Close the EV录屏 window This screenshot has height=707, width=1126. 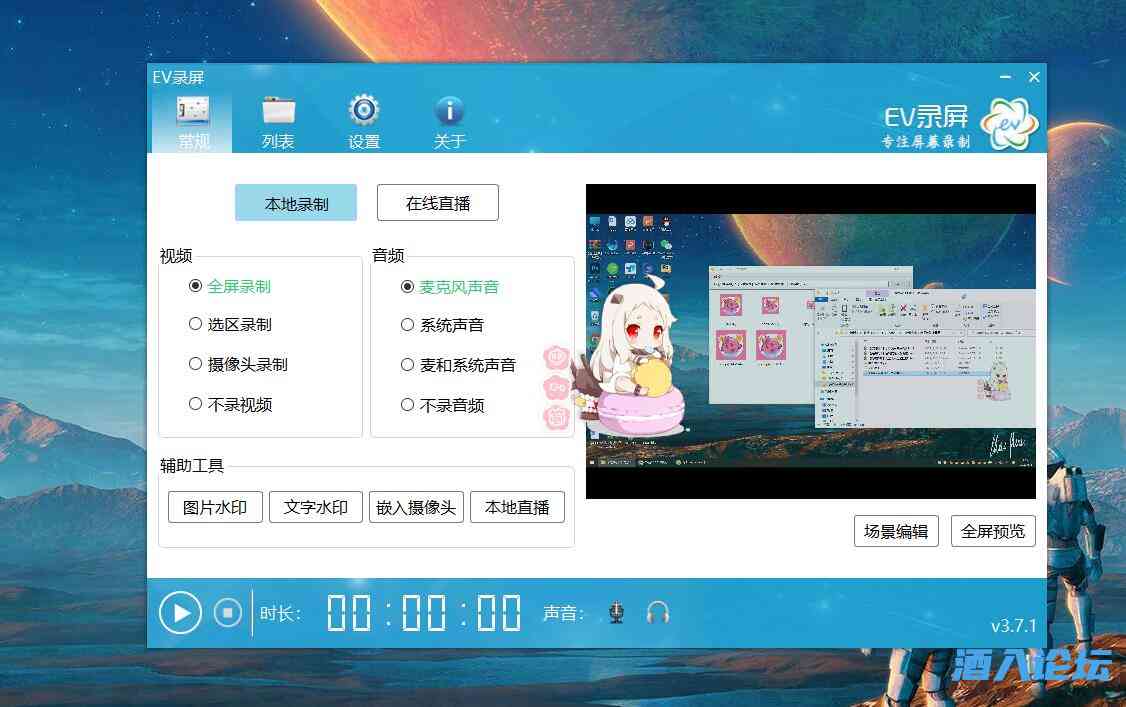click(1034, 77)
